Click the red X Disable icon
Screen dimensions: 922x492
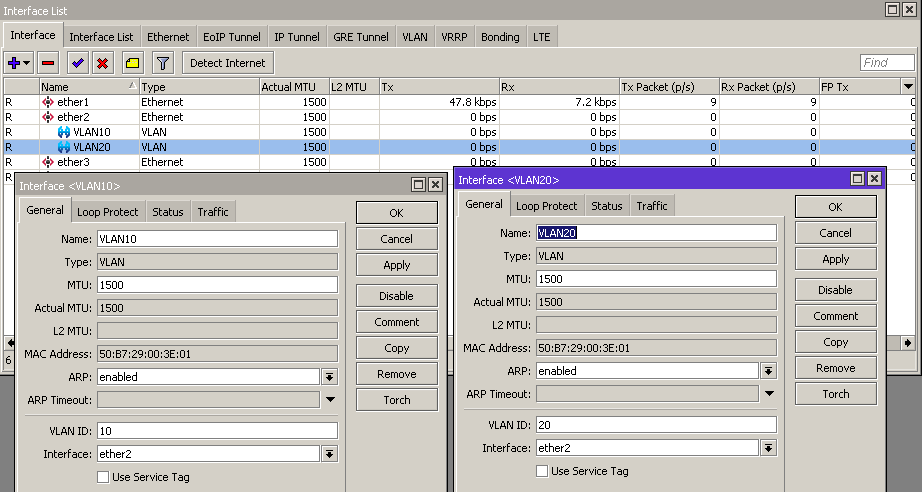tap(103, 63)
